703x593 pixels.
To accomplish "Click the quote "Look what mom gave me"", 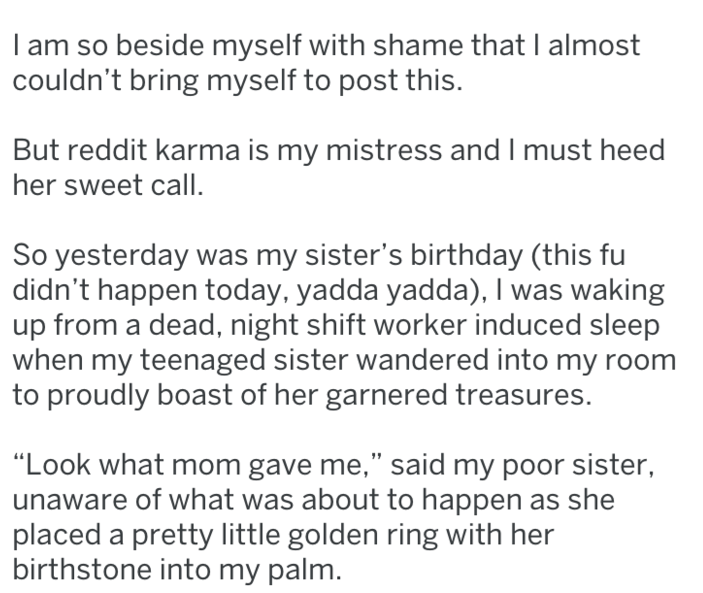I will [x=195, y=462].
